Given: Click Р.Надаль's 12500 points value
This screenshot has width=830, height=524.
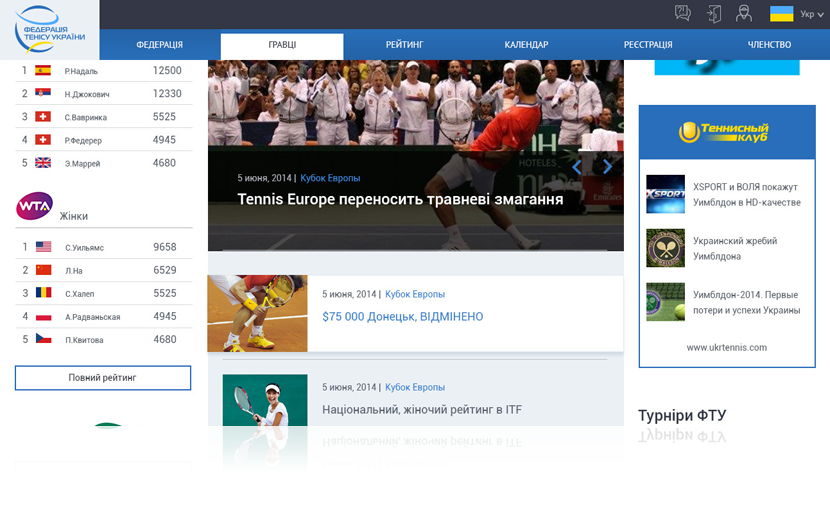Looking at the screenshot, I should [167, 70].
